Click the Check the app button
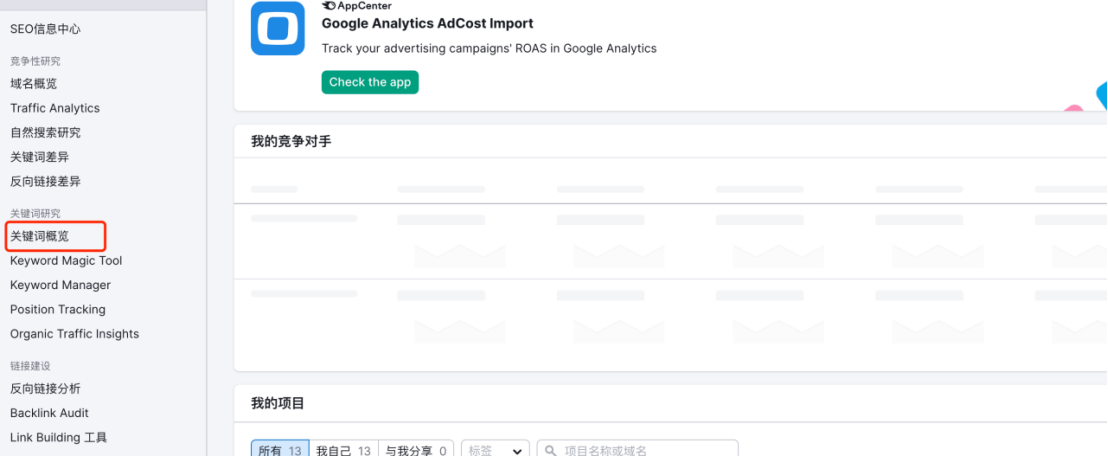 [370, 82]
